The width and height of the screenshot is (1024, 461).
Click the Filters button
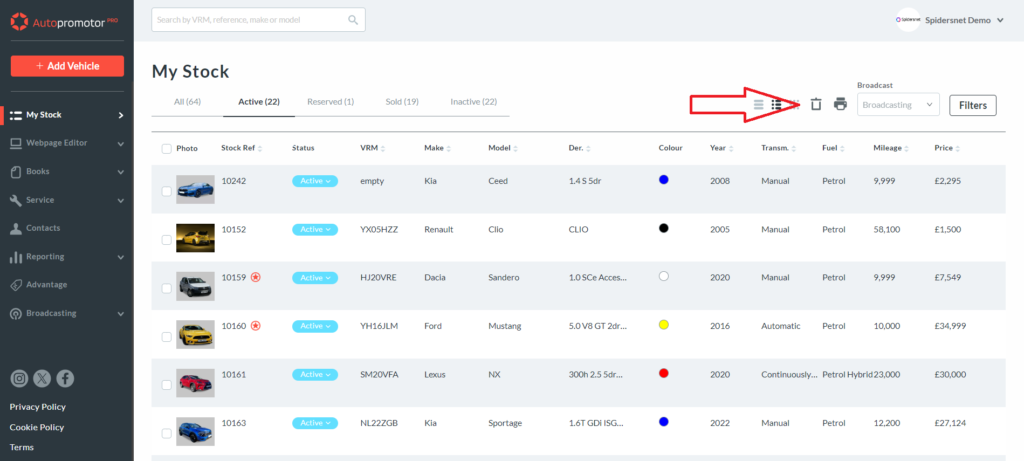pos(972,105)
